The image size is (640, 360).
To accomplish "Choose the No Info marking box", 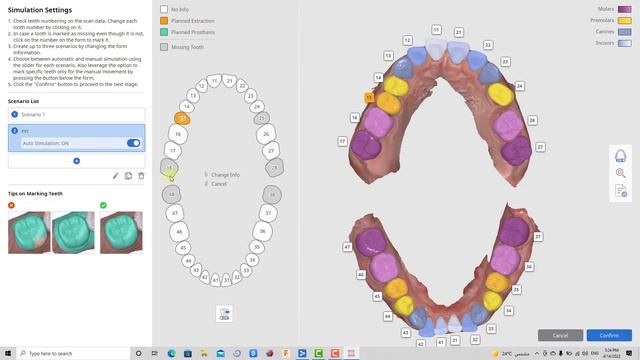I will tap(164, 9).
